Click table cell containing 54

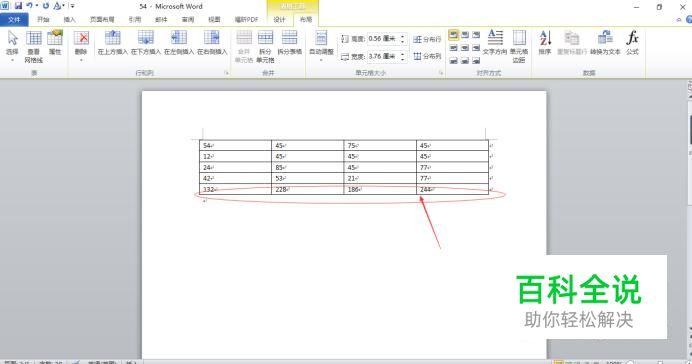[235, 146]
